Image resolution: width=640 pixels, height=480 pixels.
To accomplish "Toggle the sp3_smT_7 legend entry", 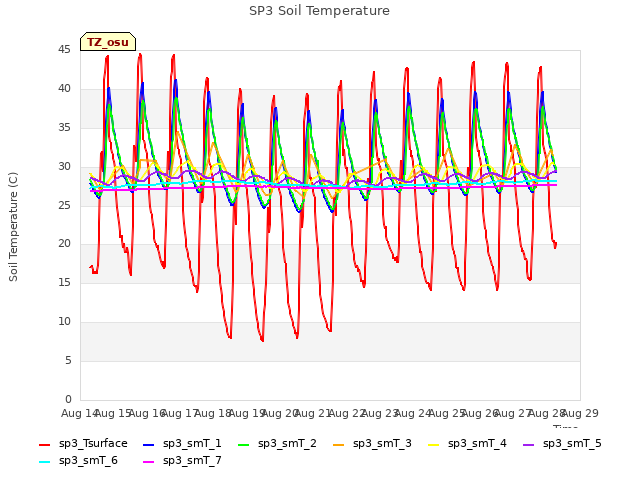I will coord(182,461).
